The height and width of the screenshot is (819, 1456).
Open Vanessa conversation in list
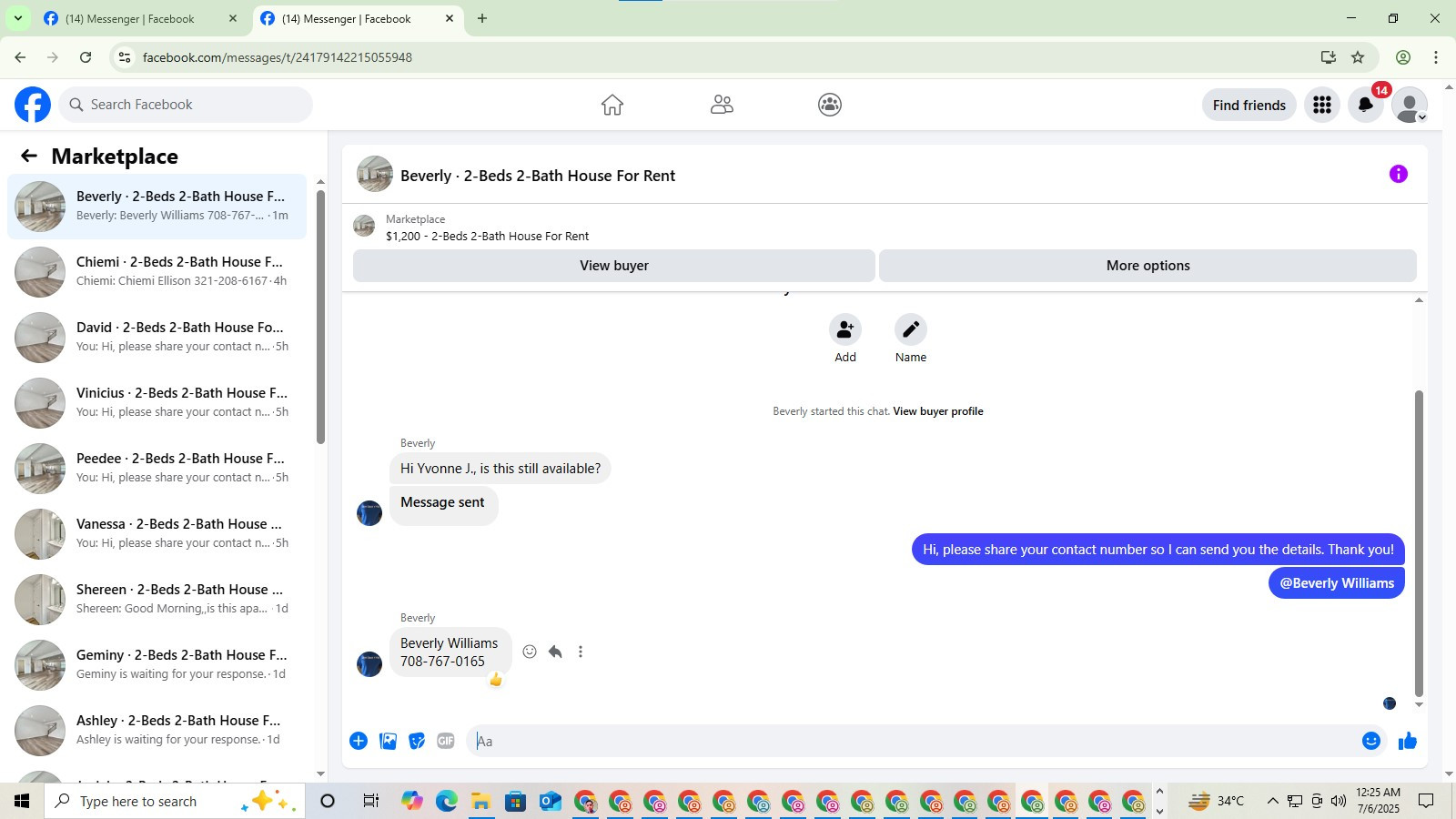[157, 534]
